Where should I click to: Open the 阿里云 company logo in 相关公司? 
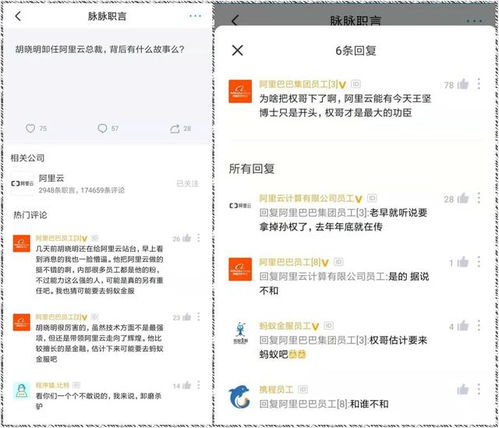[x=22, y=183]
